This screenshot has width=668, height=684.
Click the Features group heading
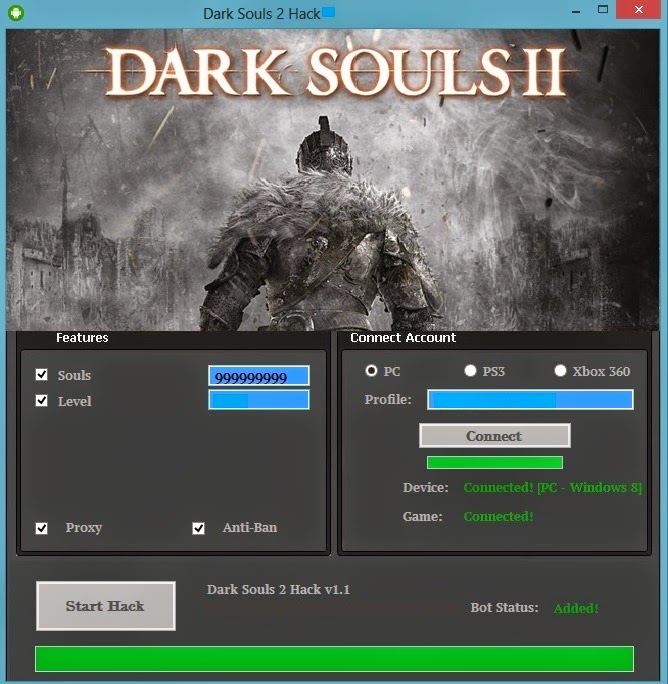82,338
